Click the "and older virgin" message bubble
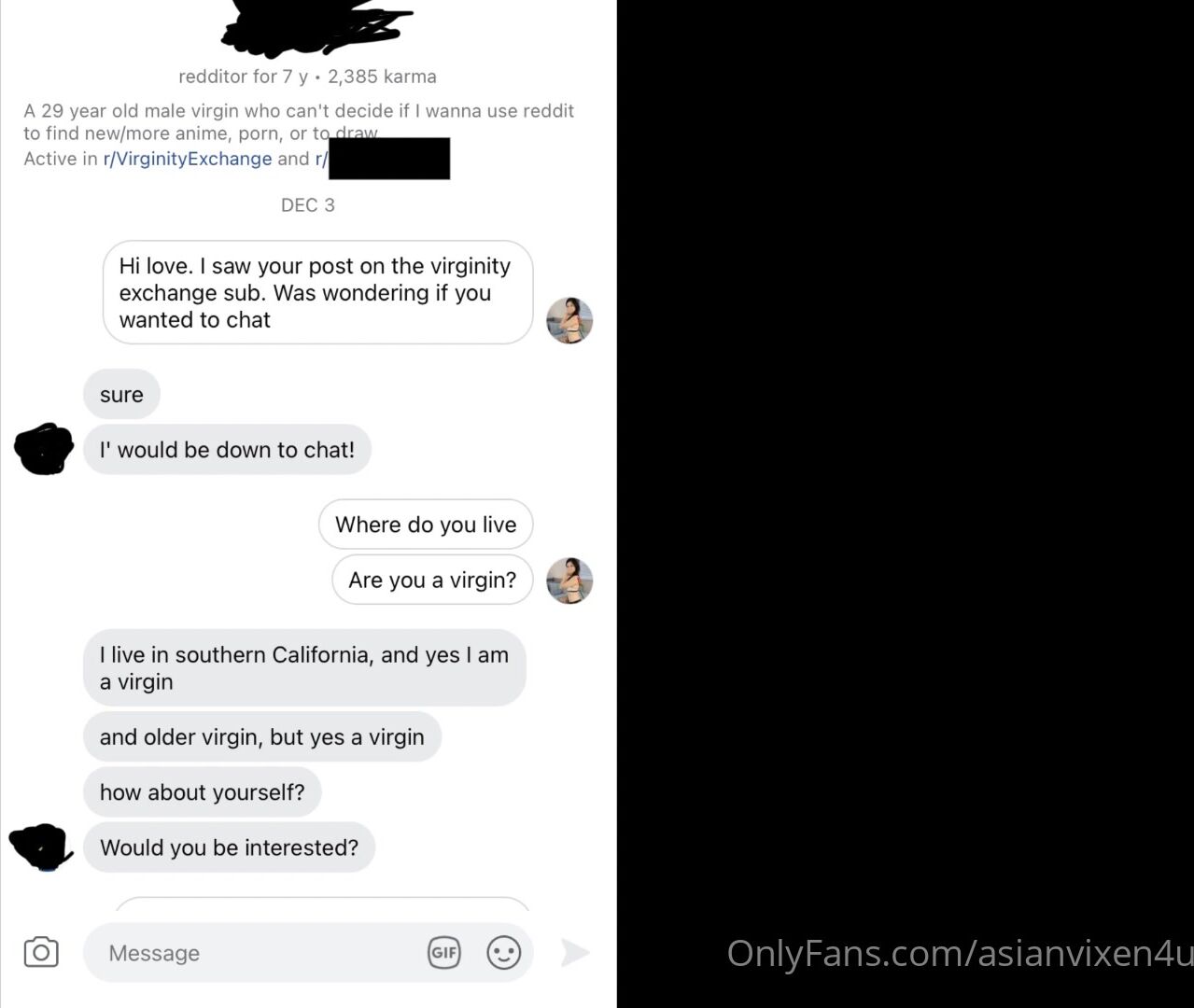 coord(261,737)
